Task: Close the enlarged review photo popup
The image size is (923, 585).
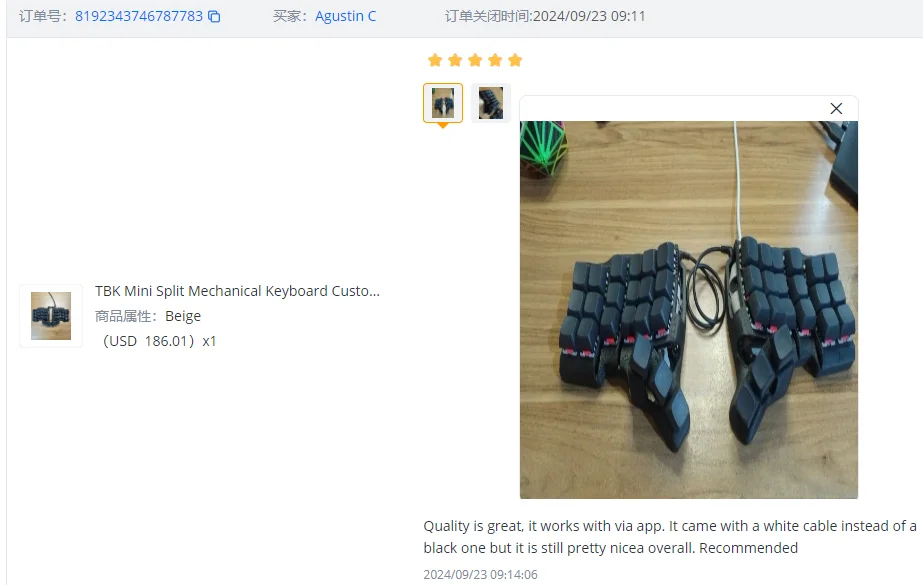Action: click(x=836, y=108)
